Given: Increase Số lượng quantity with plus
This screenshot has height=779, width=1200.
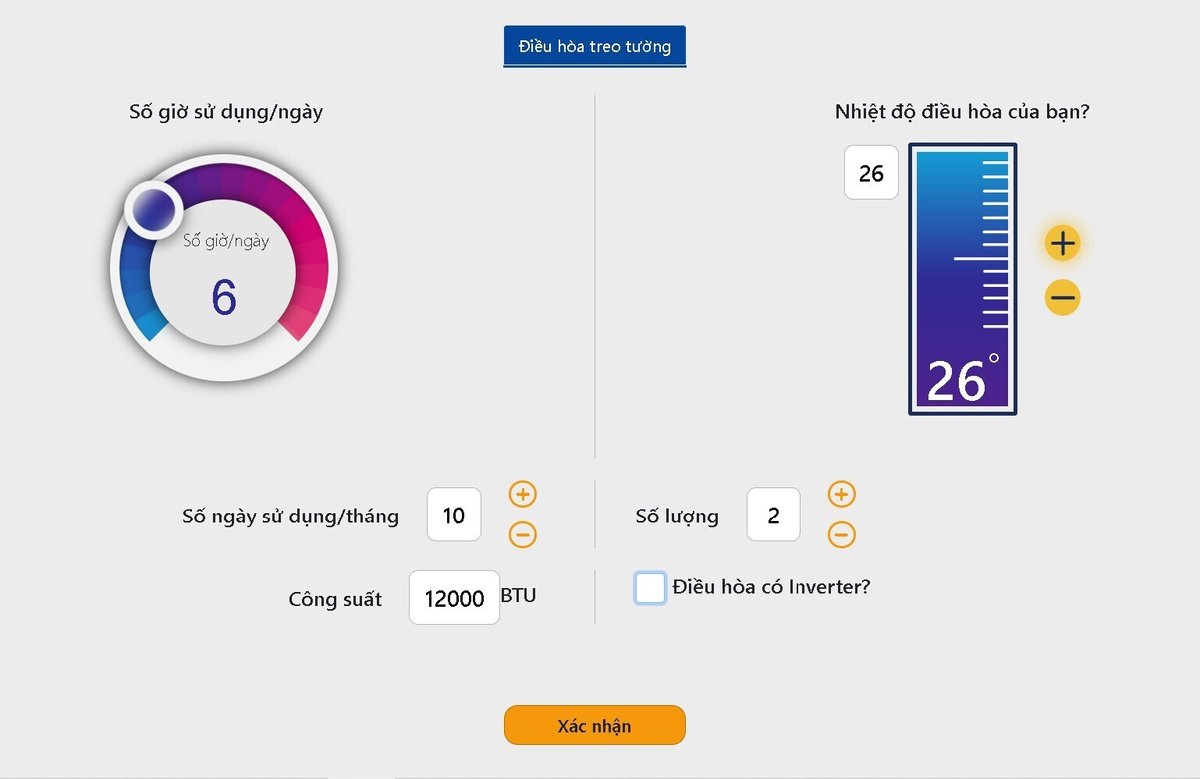Looking at the screenshot, I should click(x=842, y=494).
